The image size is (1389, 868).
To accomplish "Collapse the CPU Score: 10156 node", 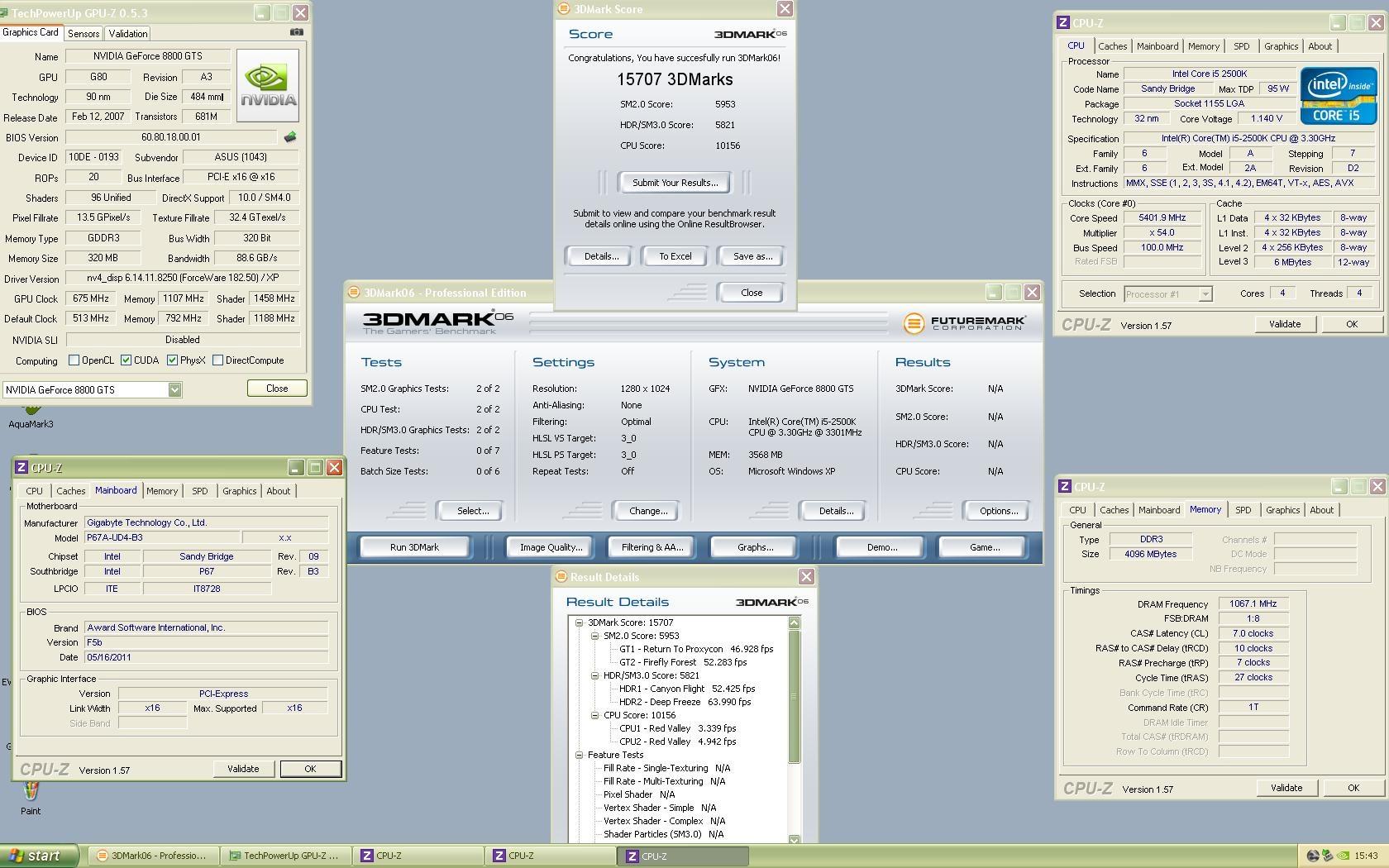I will [594, 715].
